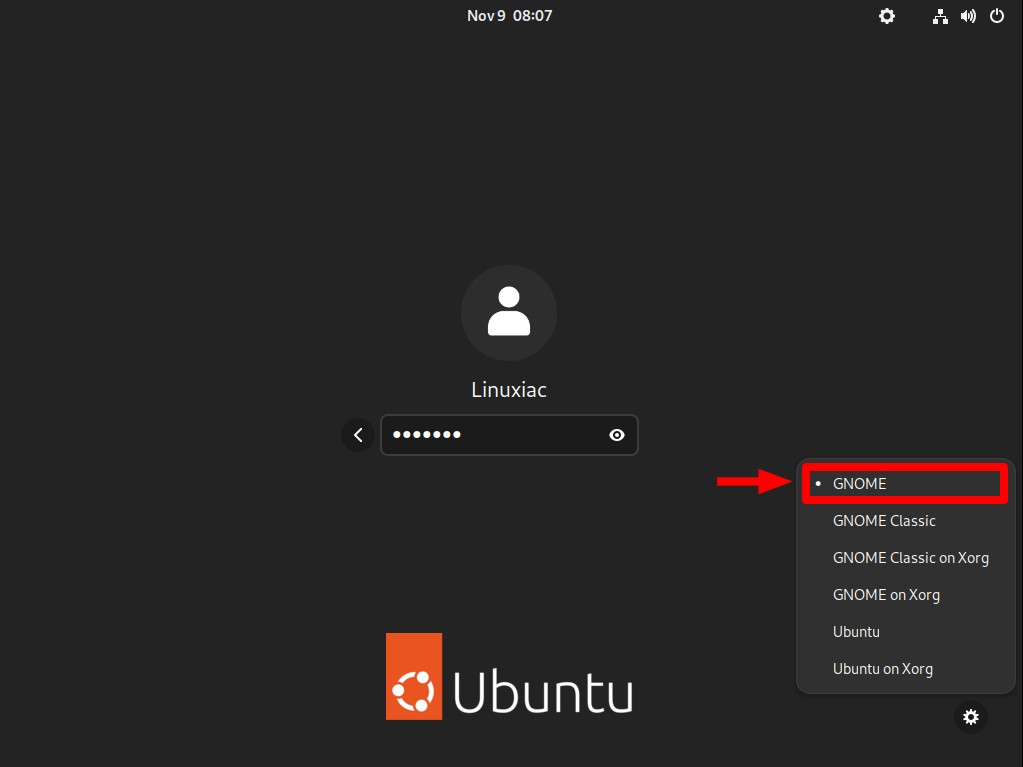Open the session chooser gear at bottom right
The width and height of the screenshot is (1023, 767).
[x=971, y=717]
